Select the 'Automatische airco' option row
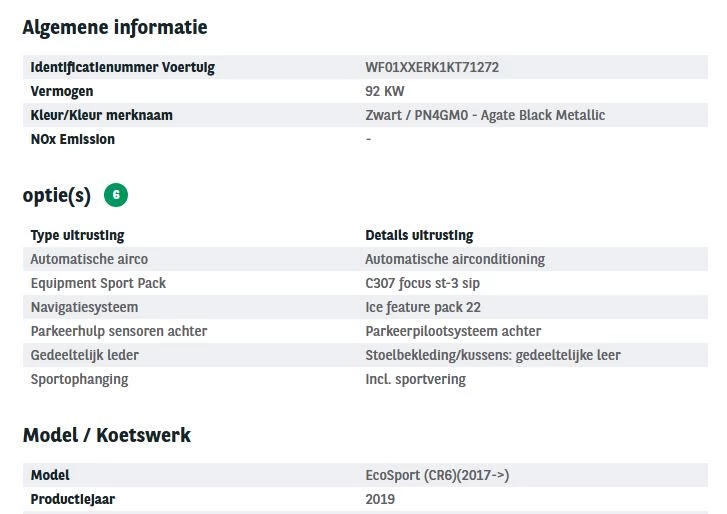Image resolution: width=727 pixels, height=514 pixels. click(x=89, y=260)
